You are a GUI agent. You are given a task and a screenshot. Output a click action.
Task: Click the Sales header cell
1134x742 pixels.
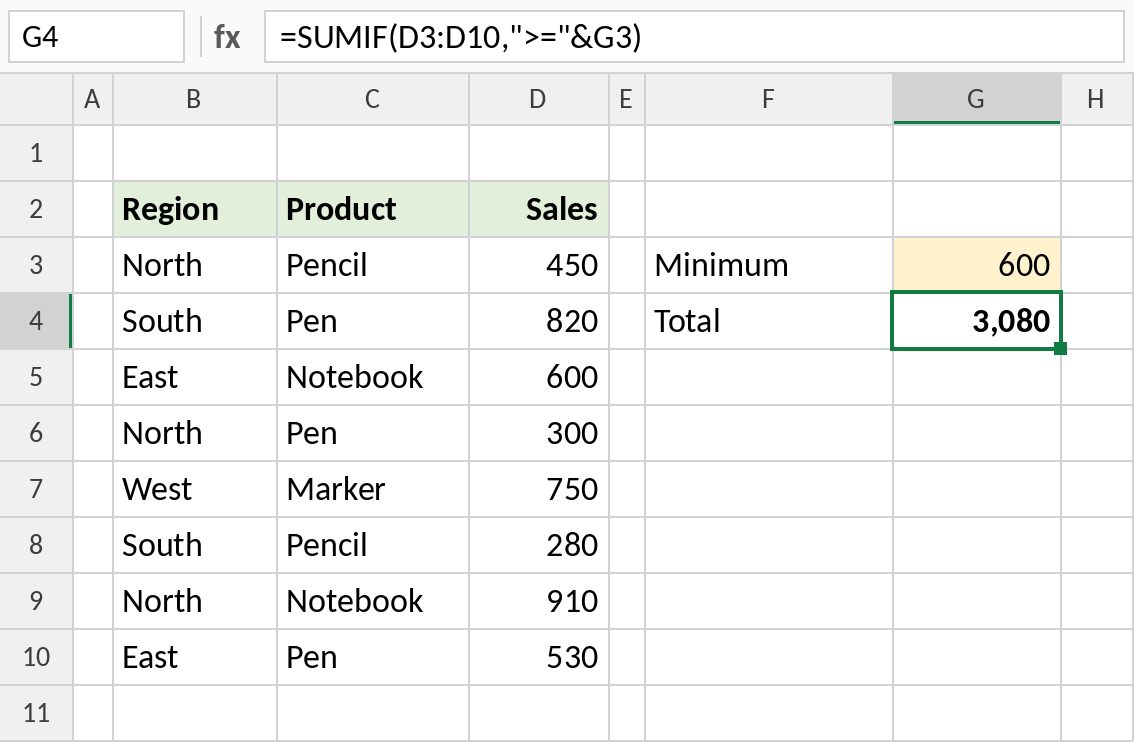click(539, 210)
